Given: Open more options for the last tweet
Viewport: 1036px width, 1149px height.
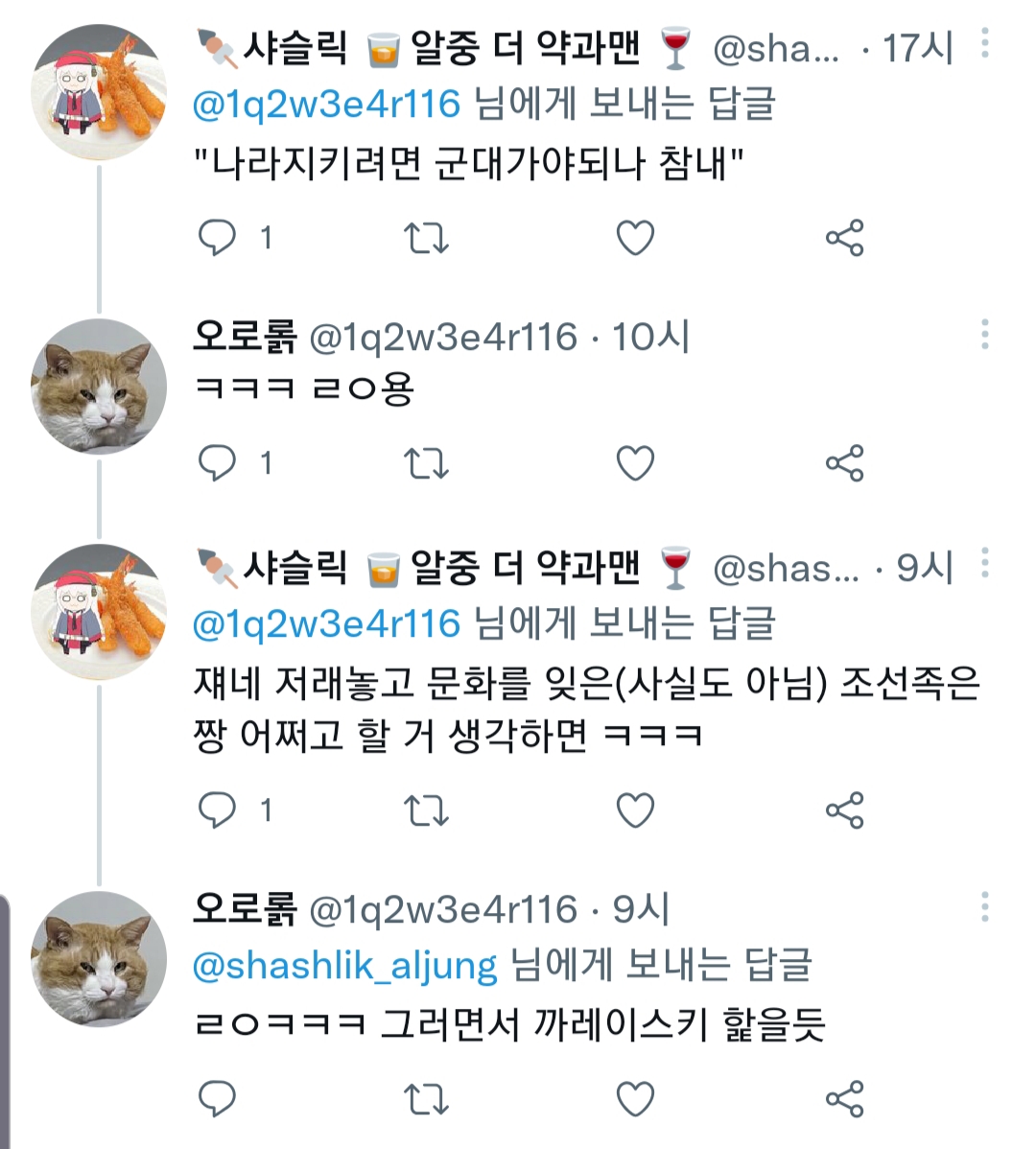Looking at the screenshot, I should click(985, 907).
